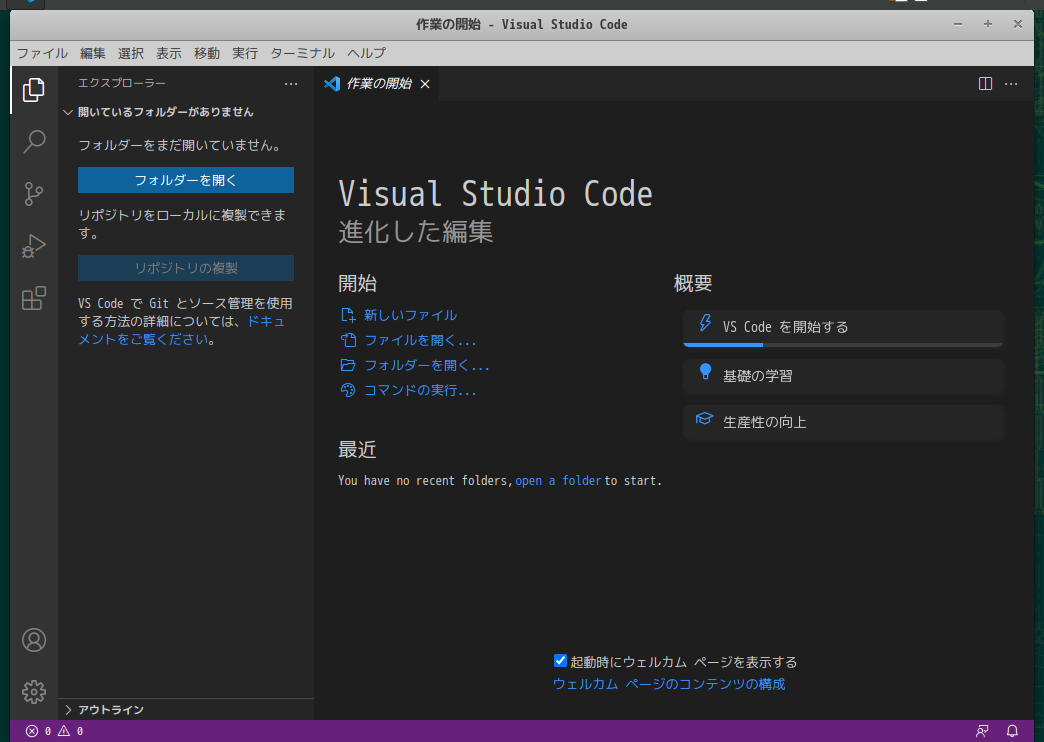Click the 新しいファイル link

click(410, 315)
